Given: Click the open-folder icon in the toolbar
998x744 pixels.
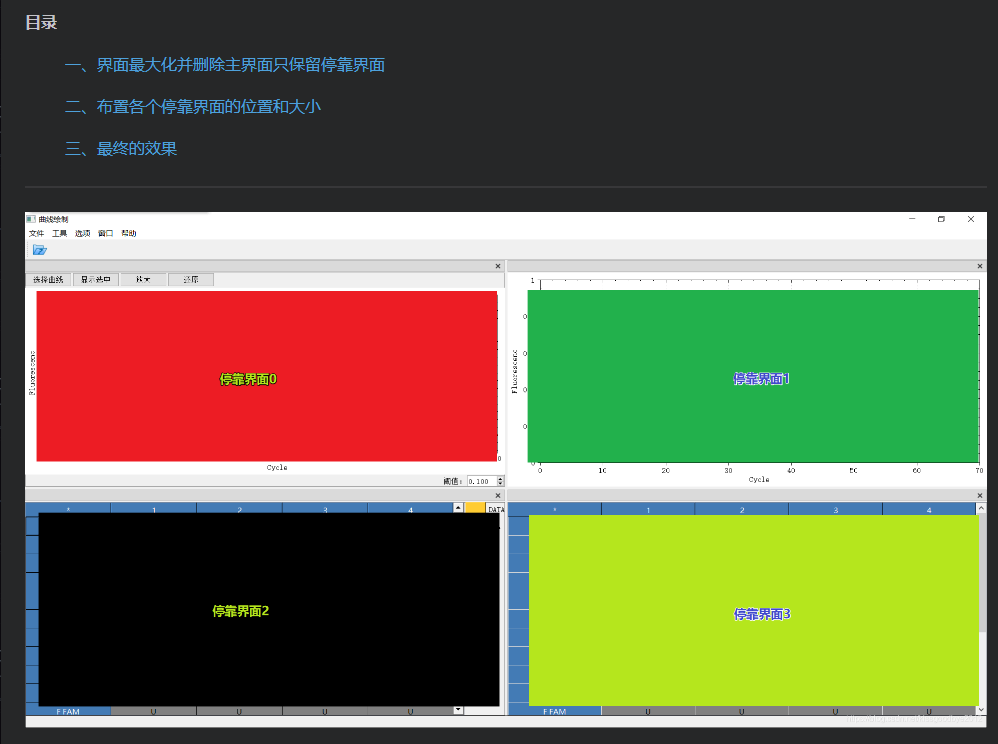Looking at the screenshot, I should [x=39, y=249].
